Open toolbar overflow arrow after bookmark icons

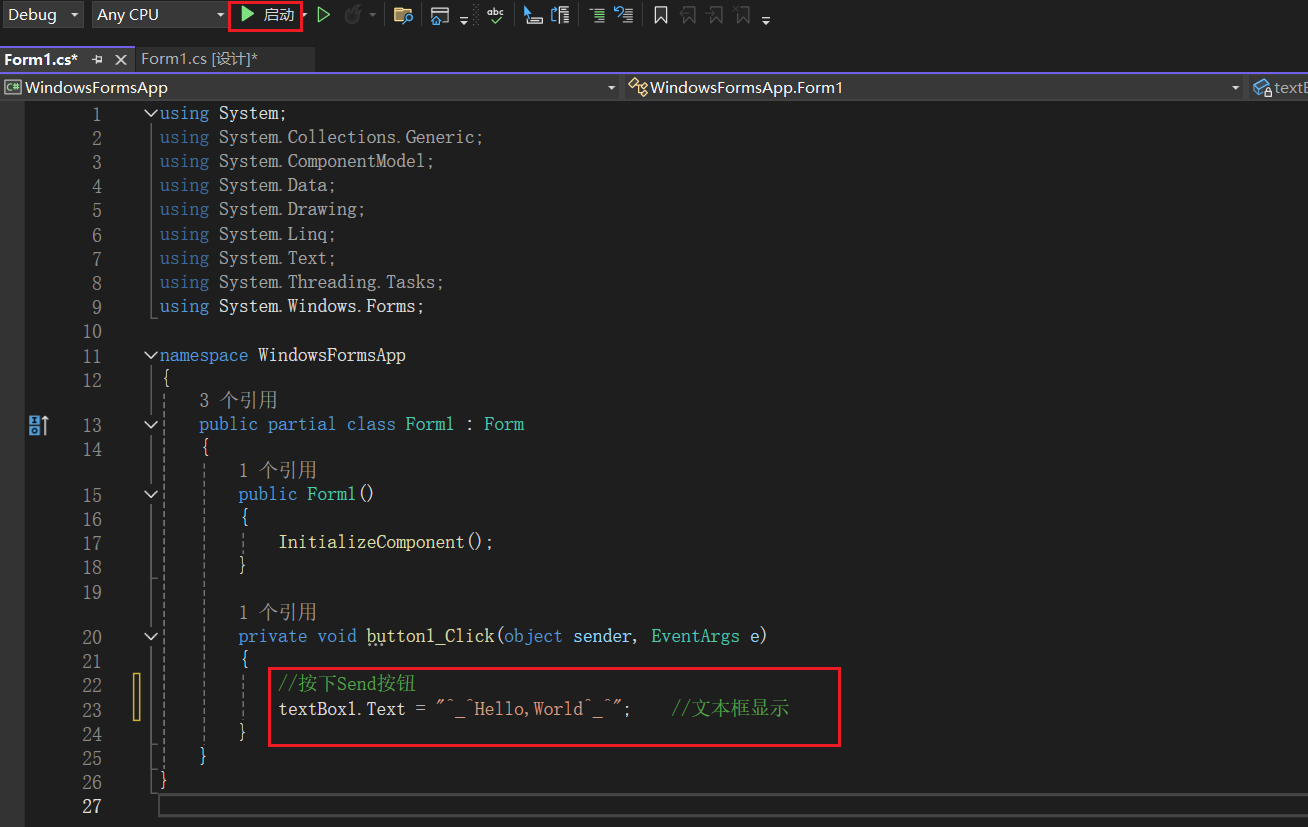pyautogui.click(x=766, y=20)
